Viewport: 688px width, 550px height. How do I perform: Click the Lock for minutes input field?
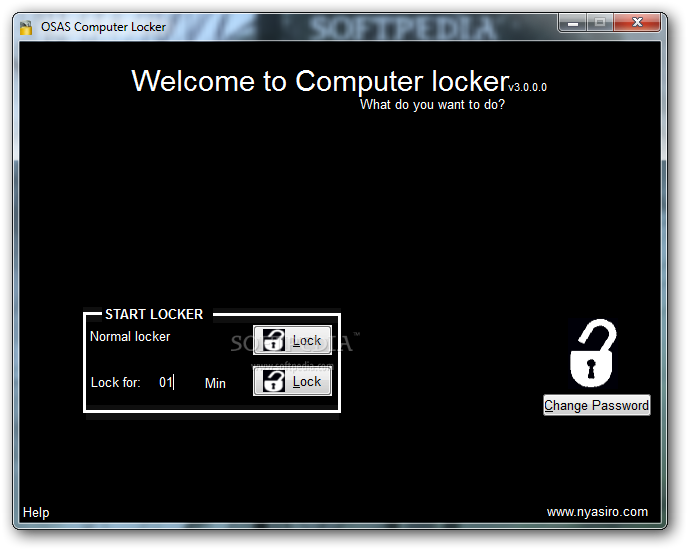(169, 382)
